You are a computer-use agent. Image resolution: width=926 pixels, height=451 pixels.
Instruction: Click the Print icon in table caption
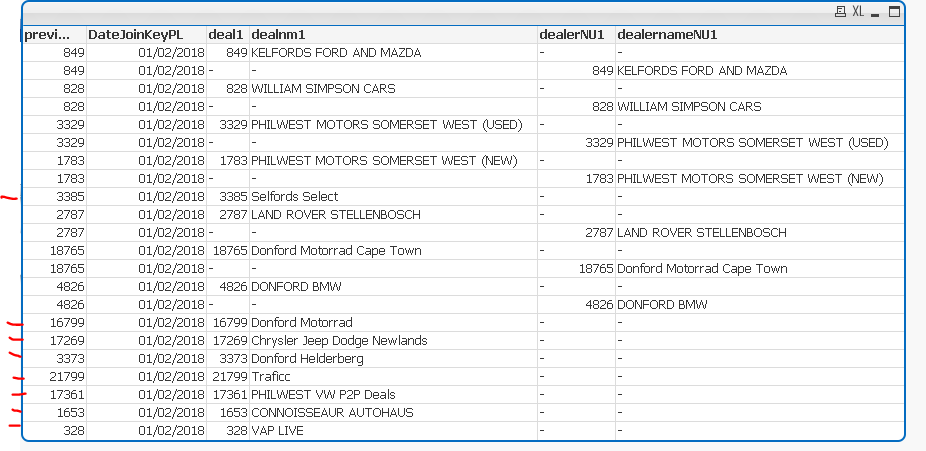[x=840, y=12]
